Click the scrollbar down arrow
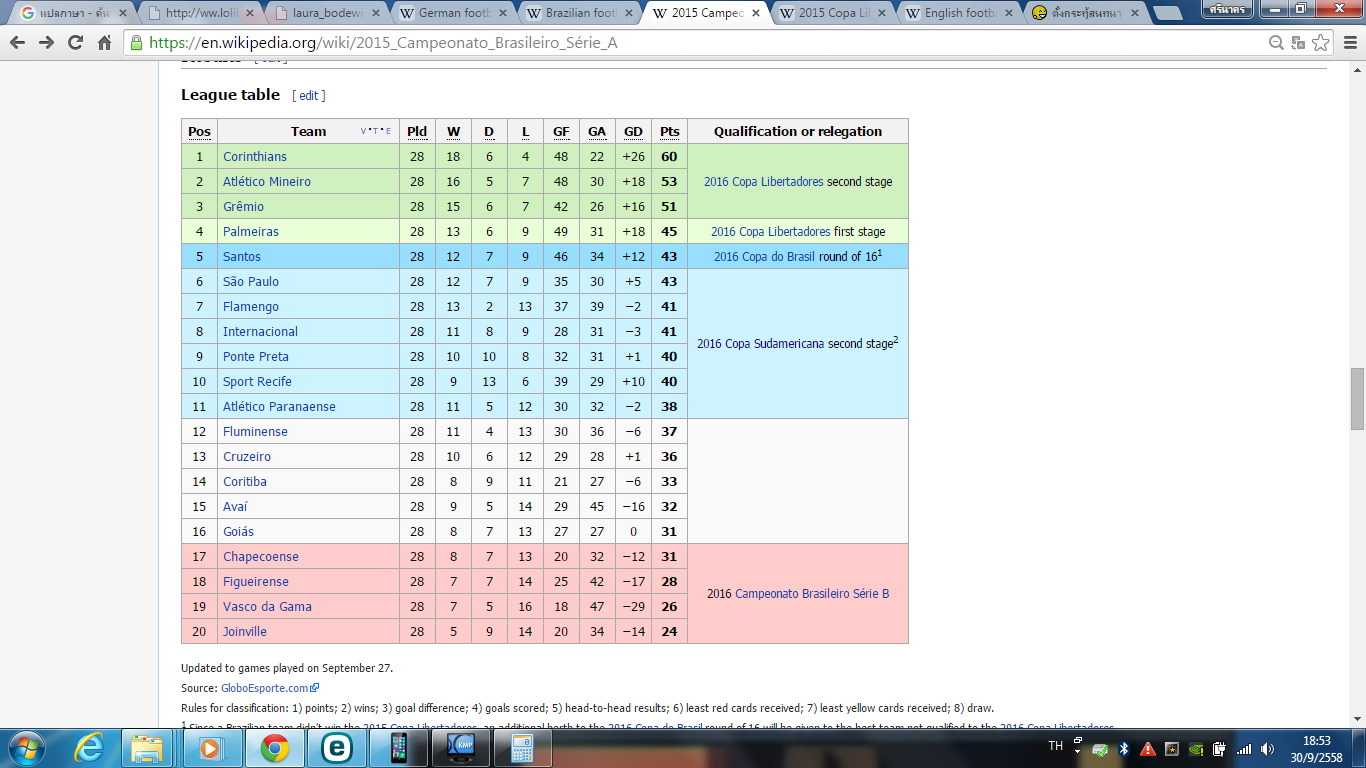This screenshot has width=1366, height=768. pos(1357,720)
